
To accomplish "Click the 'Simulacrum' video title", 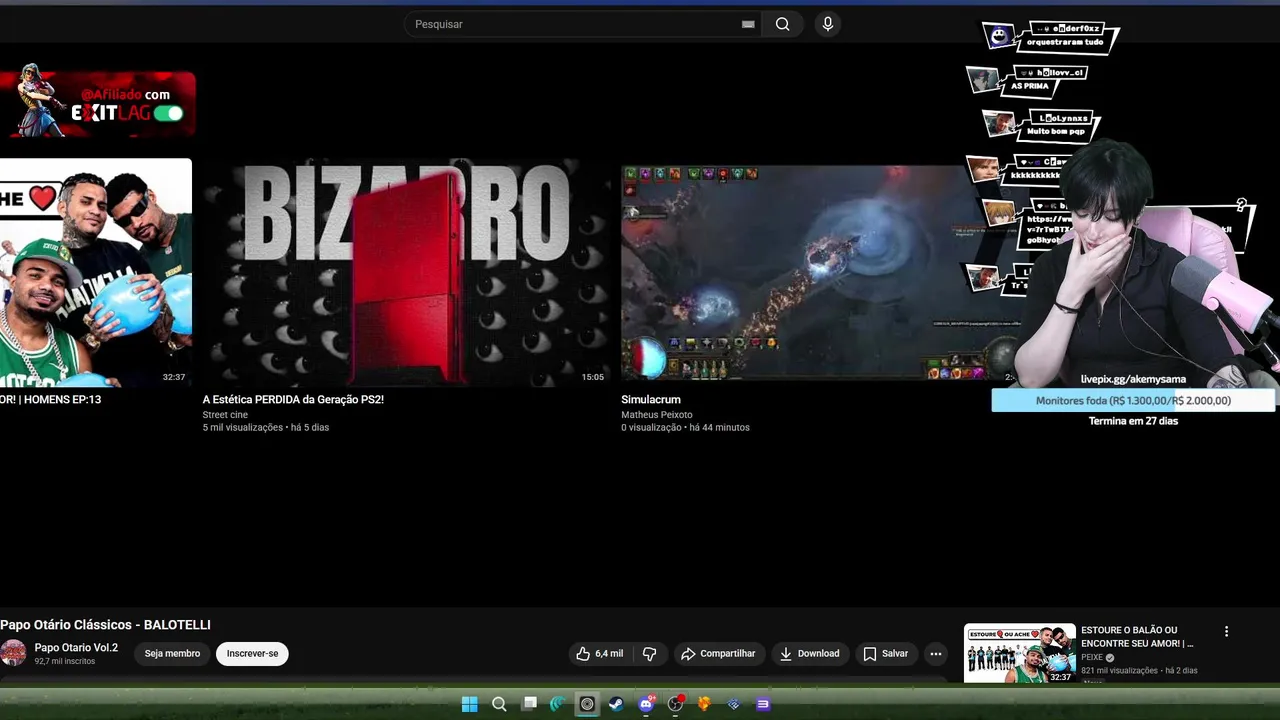I will 651,399.
